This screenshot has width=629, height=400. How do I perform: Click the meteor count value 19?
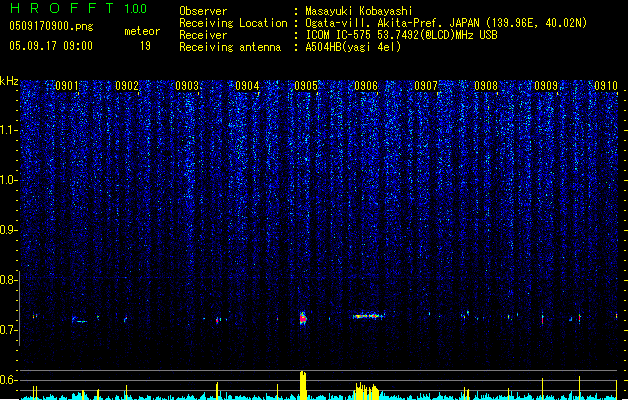tap(145, 46)
